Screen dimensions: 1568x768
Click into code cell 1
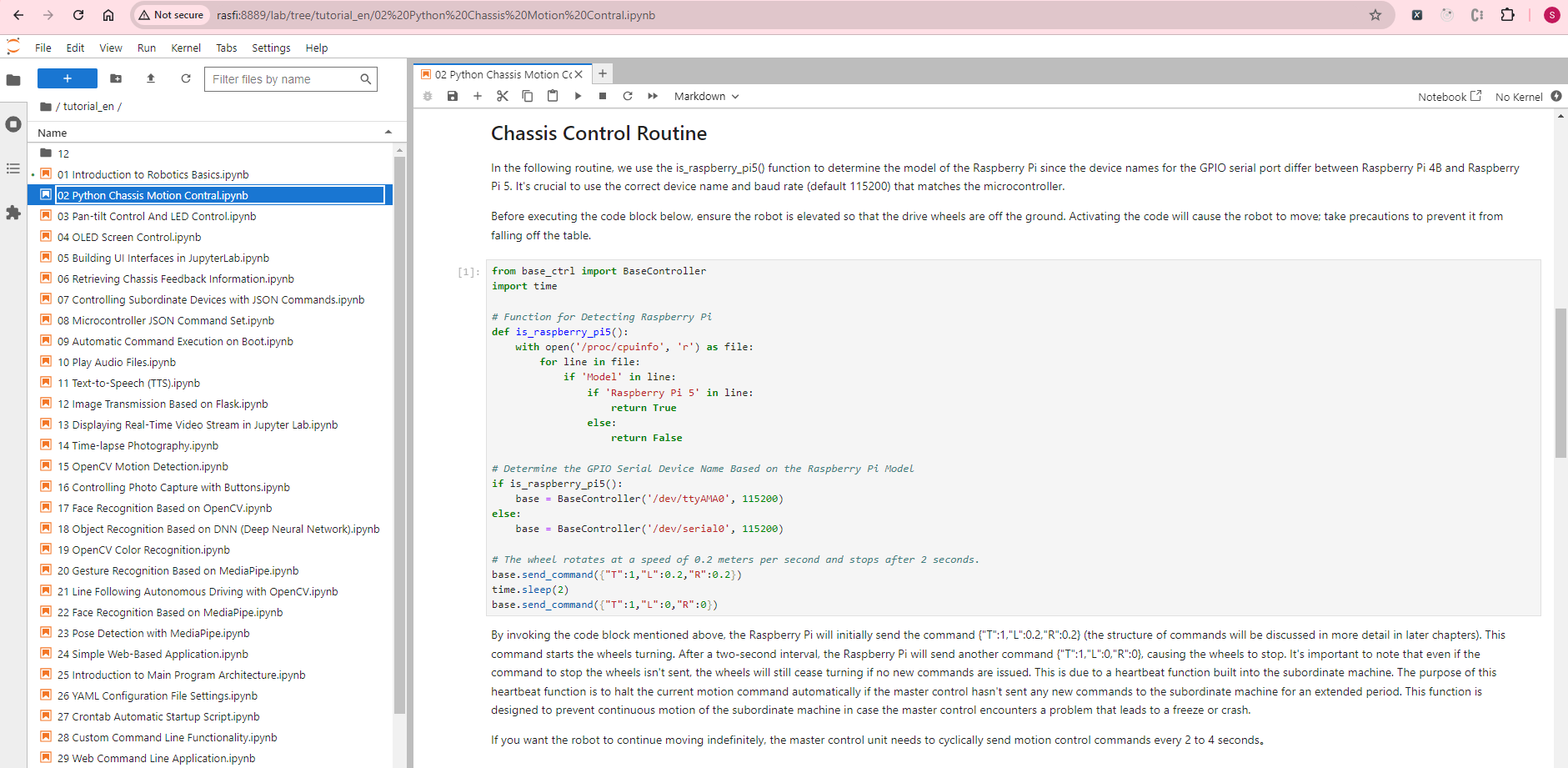[1015, 438]
